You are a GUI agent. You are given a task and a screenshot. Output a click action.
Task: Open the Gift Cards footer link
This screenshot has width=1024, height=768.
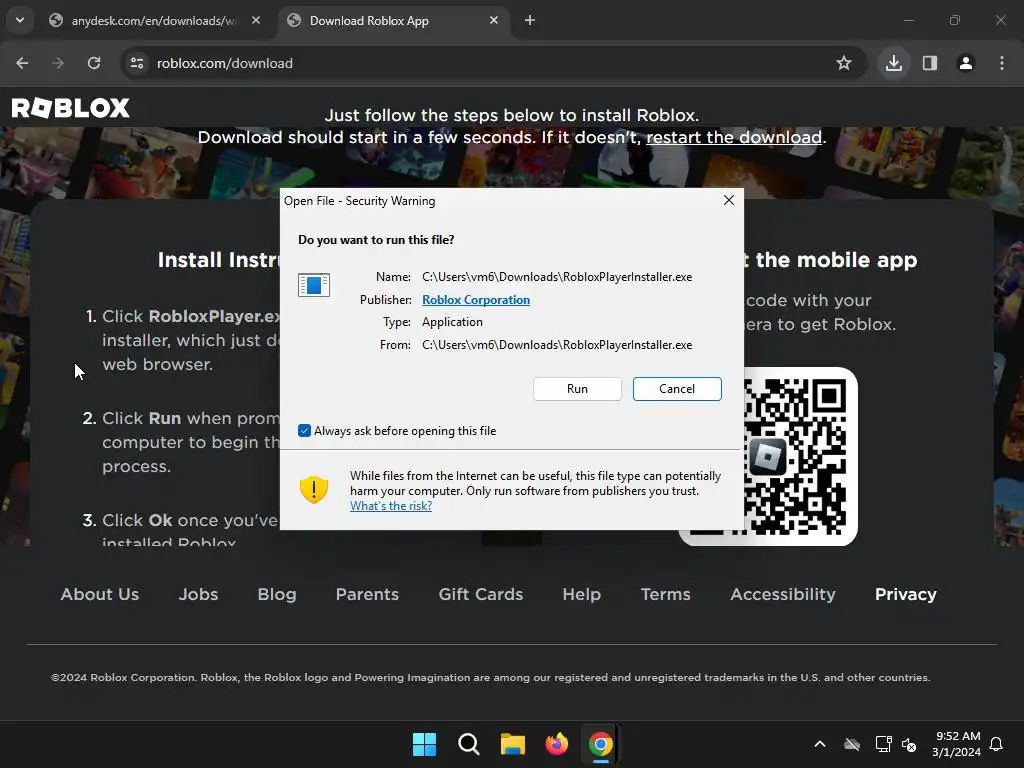(481, 594)
